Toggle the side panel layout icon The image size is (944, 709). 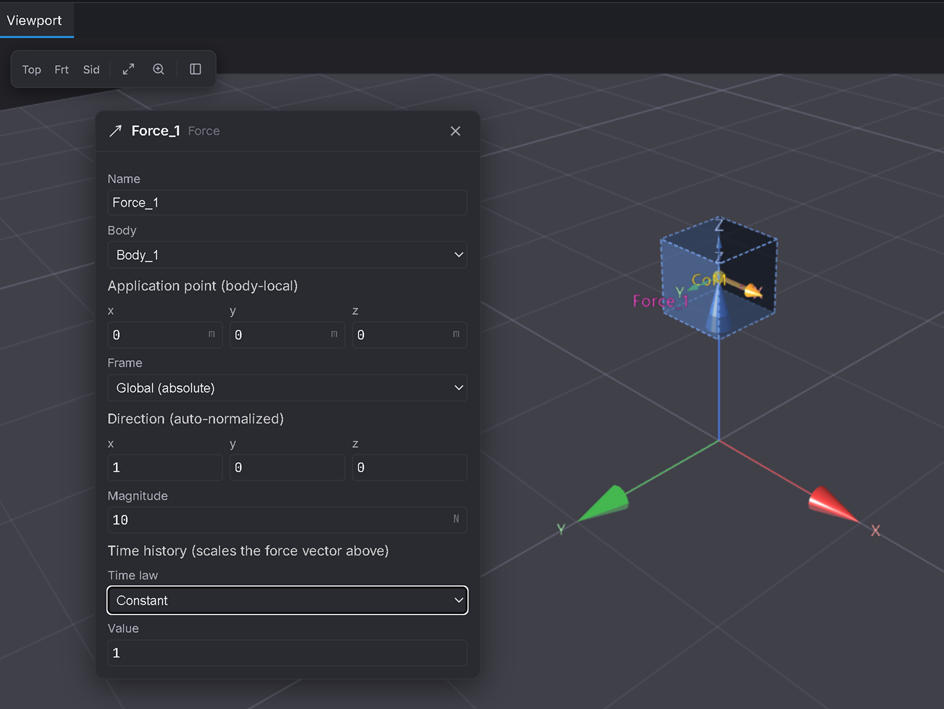coord(196,69)
